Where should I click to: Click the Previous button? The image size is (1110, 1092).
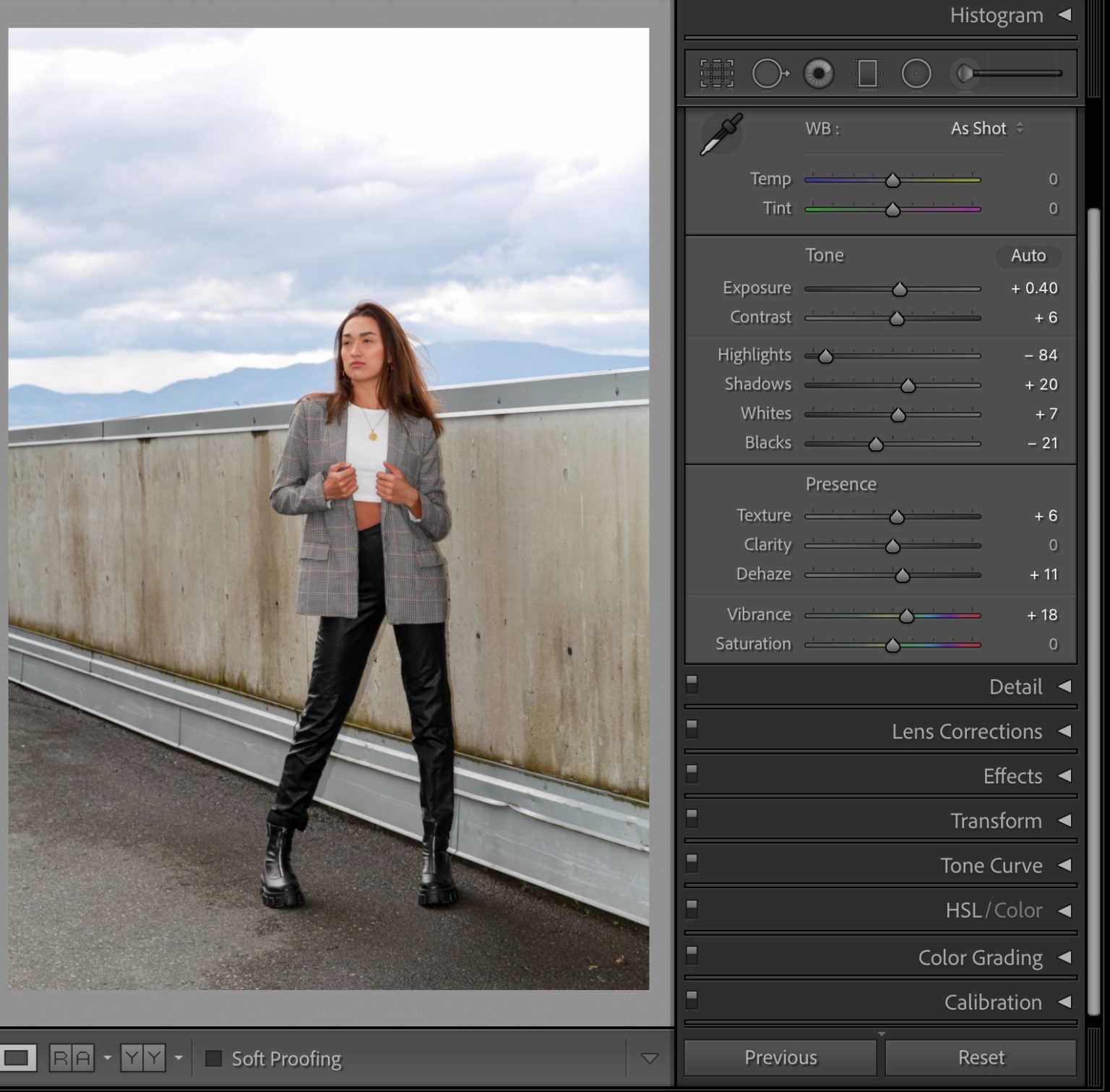780,1057
